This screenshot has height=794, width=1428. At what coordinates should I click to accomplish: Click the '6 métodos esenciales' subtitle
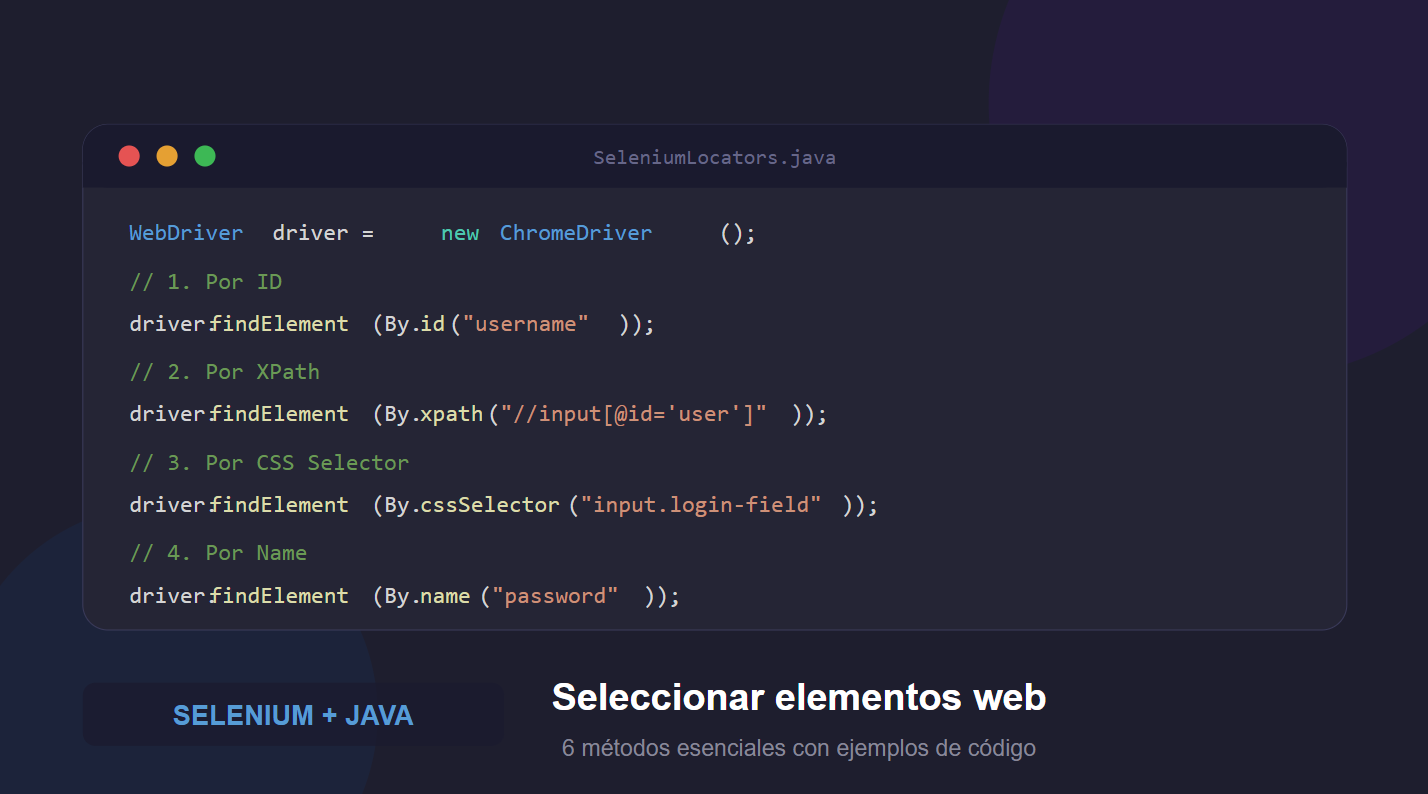798,747
